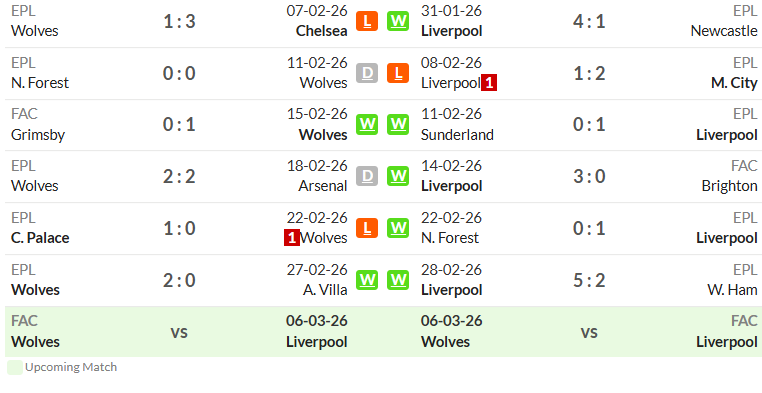Click the grey D badge for N. Forest vs Wolves
Screen dimensions: 762x393
click(367, 73)
